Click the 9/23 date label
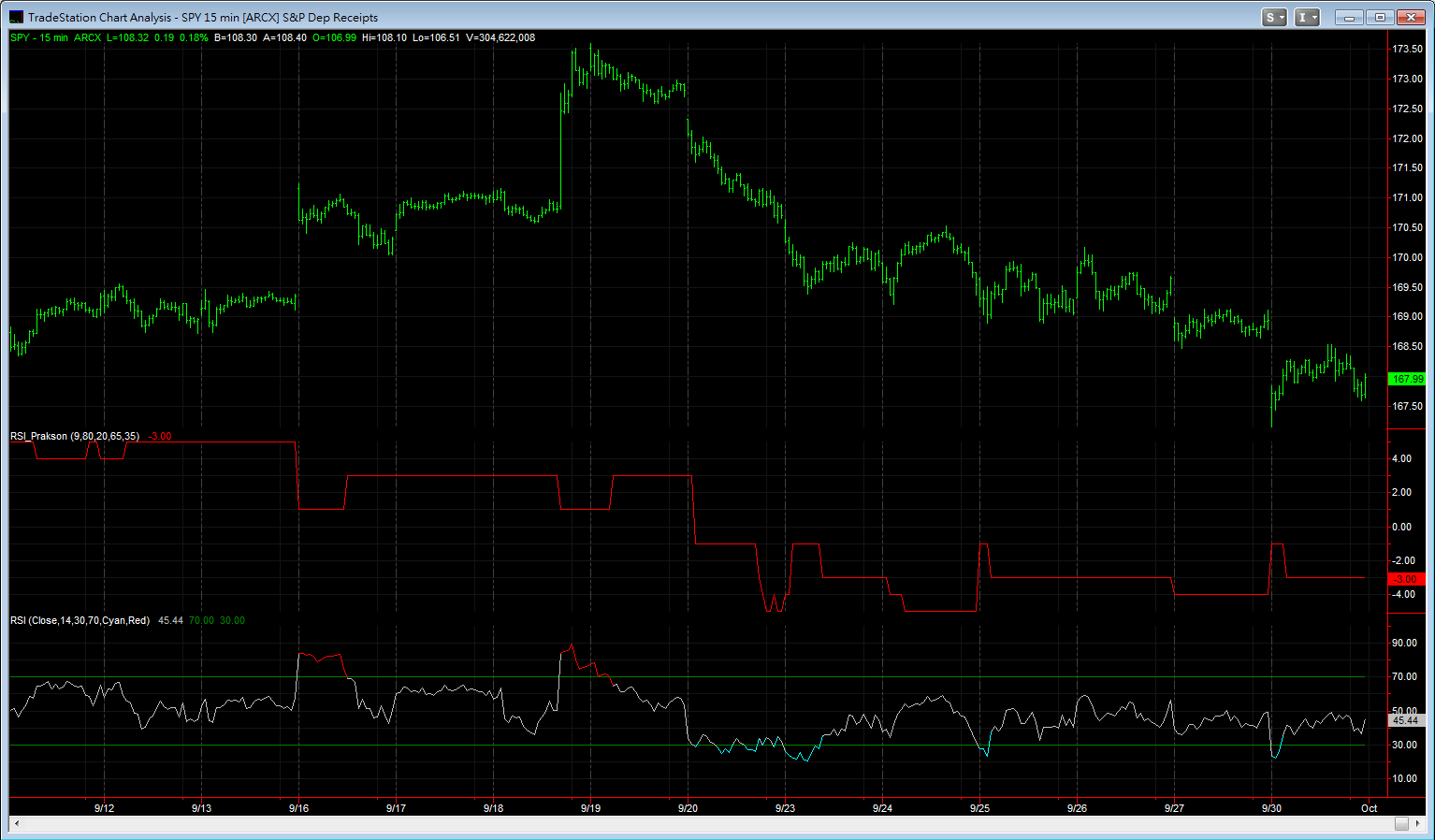 coord(786,809)
